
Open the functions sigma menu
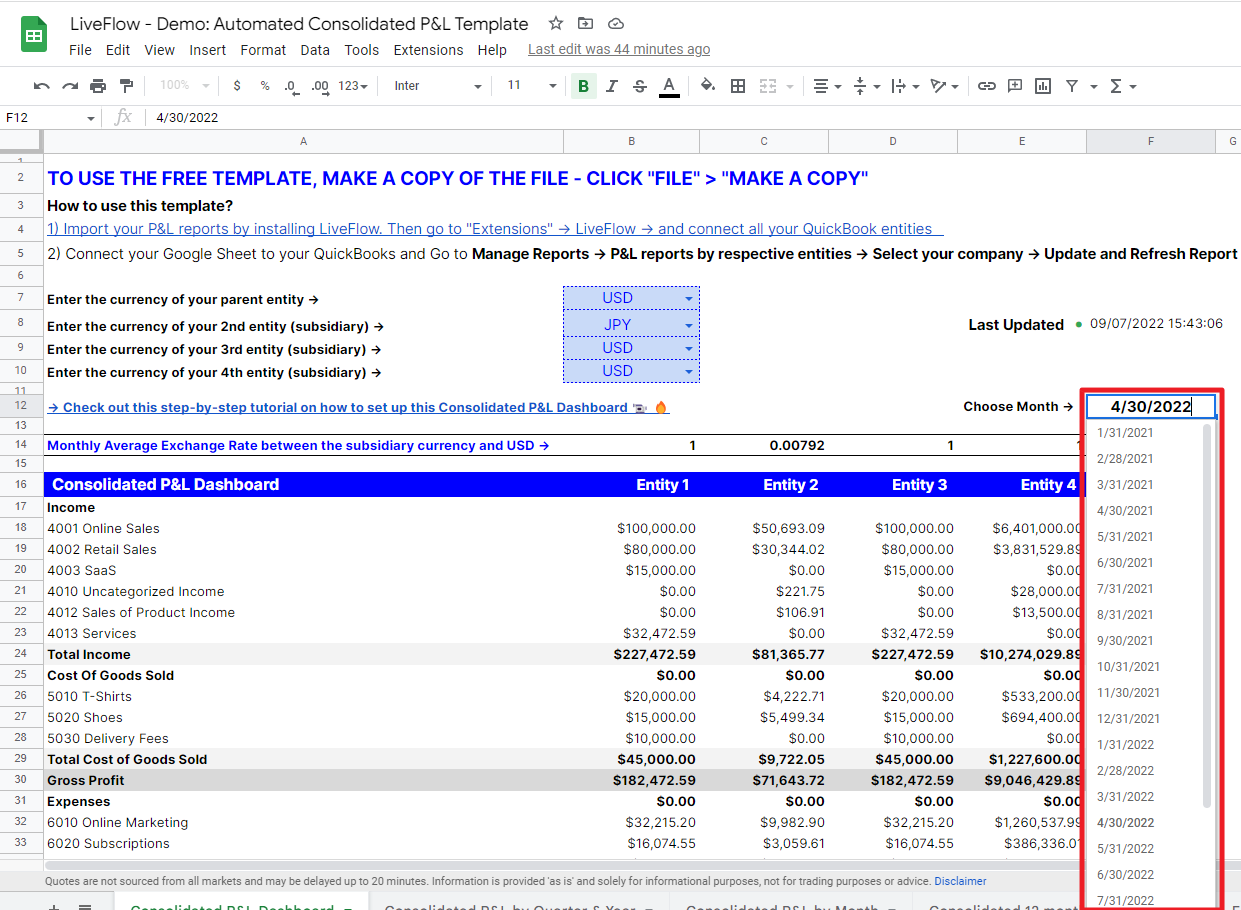(x=1123, y=86)
